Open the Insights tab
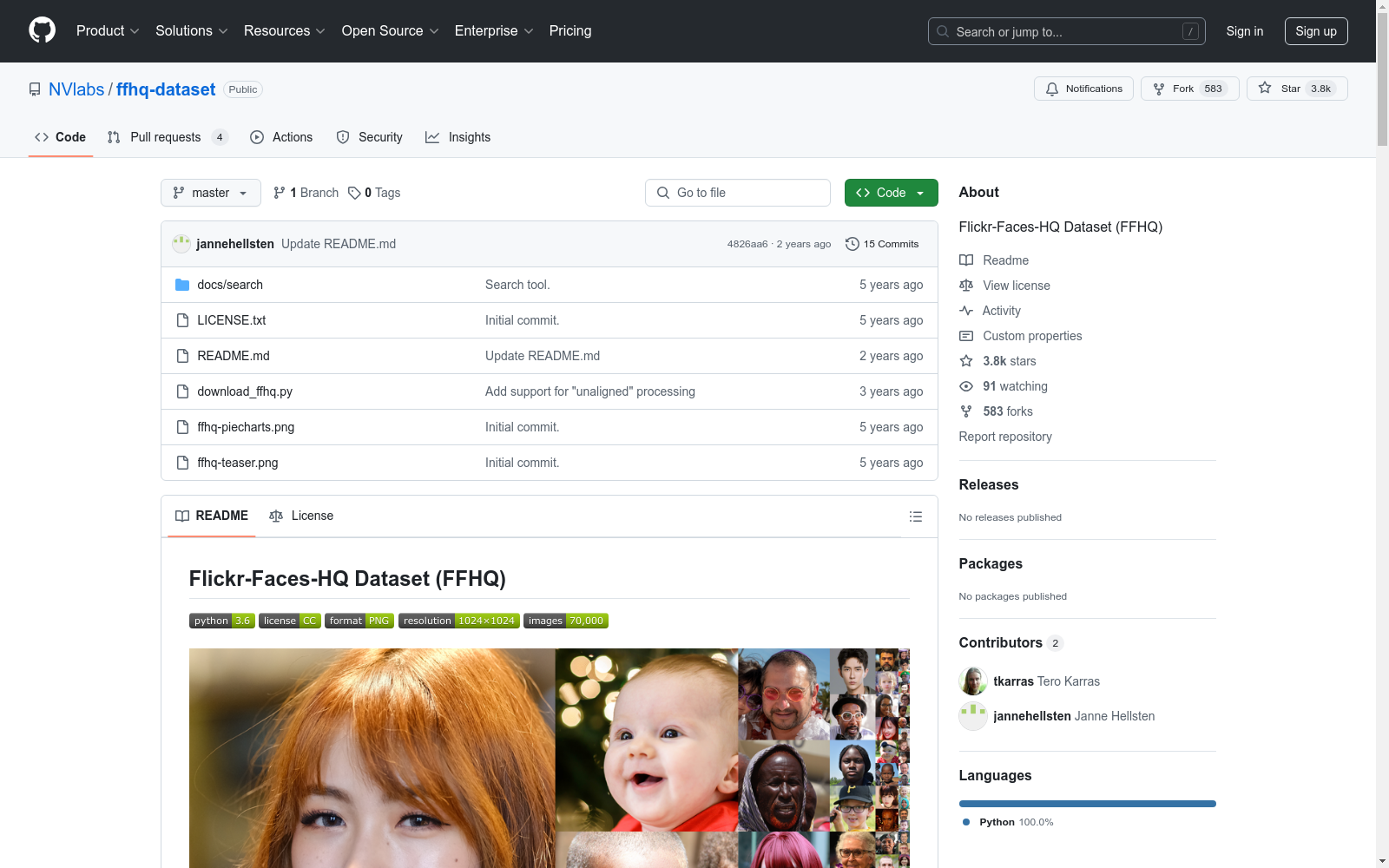The height and width of the screenshot is (868, 1389). tap(458, 137)
